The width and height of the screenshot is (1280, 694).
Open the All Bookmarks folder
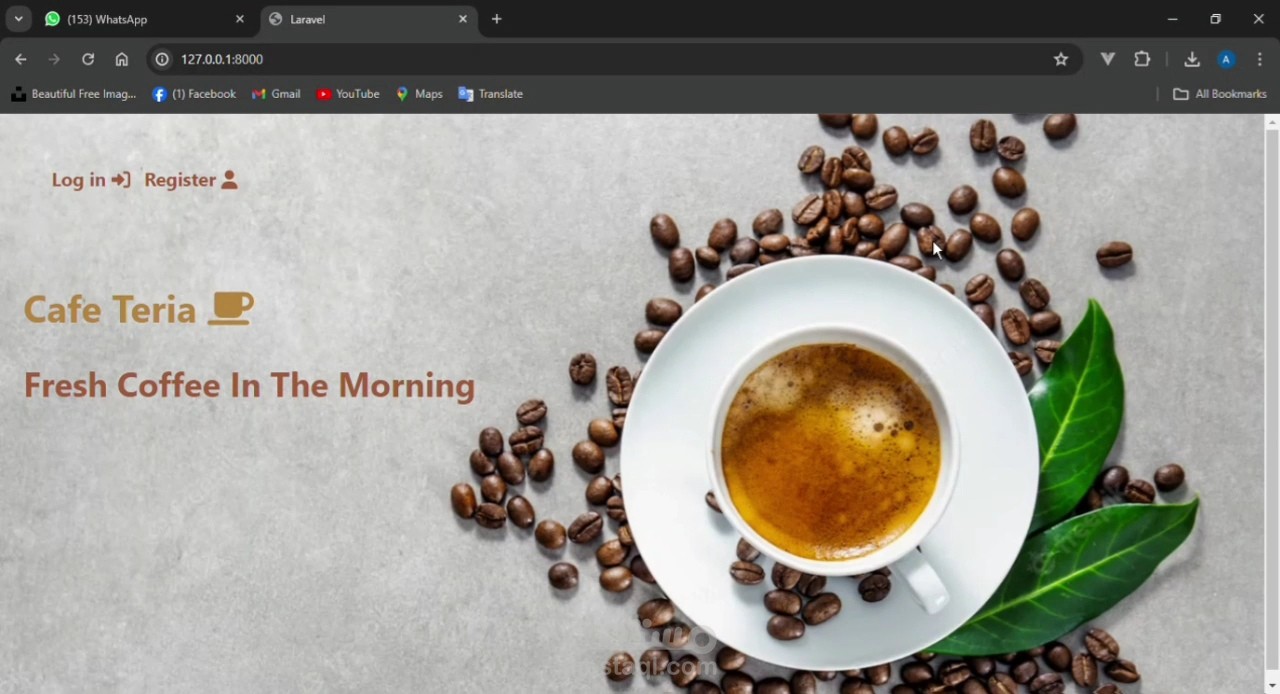pyautogui.click(x=1220, y=94)
